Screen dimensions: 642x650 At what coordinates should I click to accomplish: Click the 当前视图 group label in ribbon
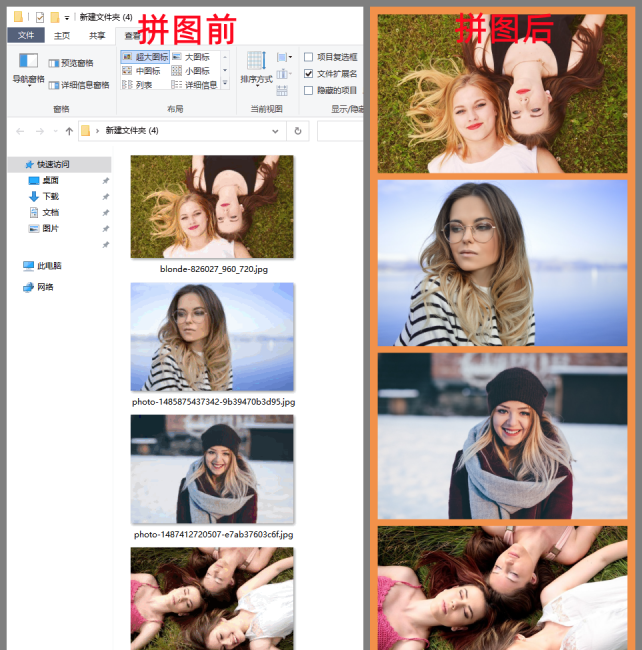pyautogui.click(x=266, y=109)
